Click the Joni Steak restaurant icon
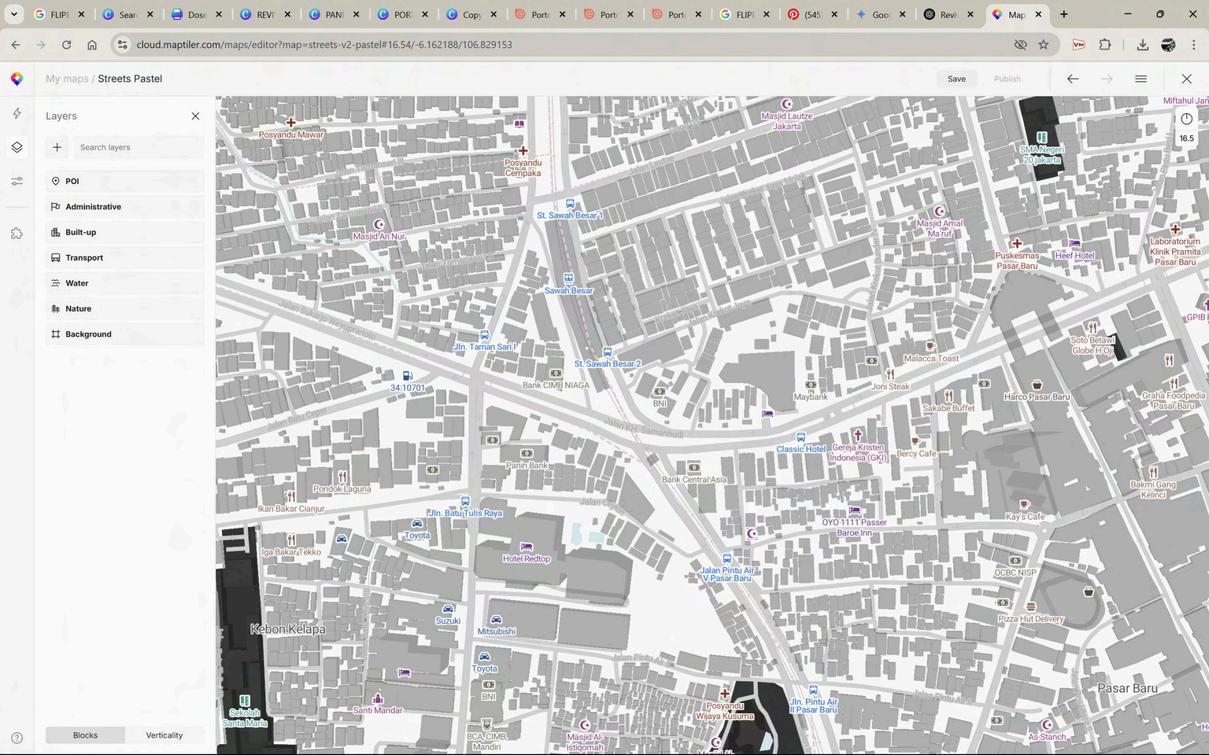1209x755 pixels. click(890, 375)
